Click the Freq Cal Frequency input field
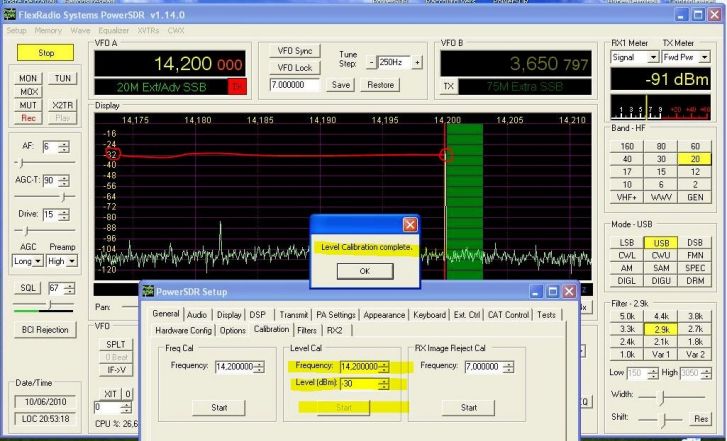Image resolution: width=727 pixels, height=441 pixels. 235,367
